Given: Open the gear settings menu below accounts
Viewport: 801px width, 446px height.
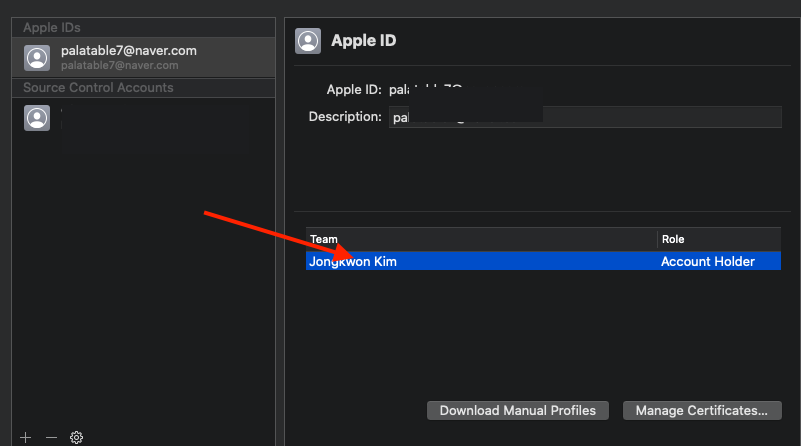Looking at the screenshot, I should [x=77, y=437].
